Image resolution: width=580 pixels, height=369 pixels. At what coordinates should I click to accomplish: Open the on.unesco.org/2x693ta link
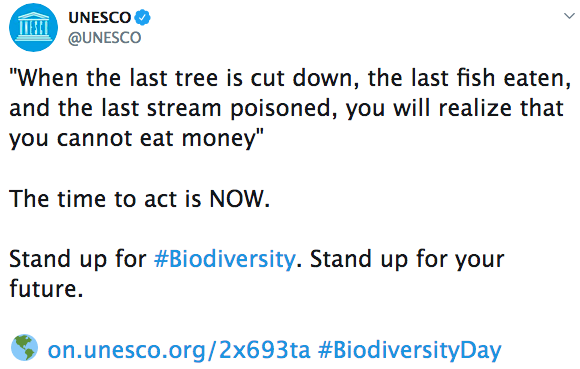(x=179, y=350)
